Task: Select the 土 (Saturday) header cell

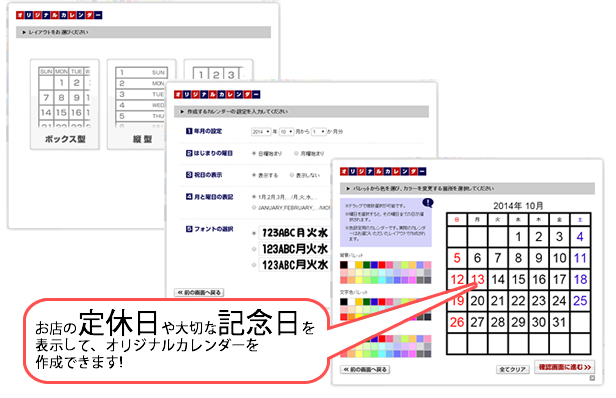Action: [580, 220]
